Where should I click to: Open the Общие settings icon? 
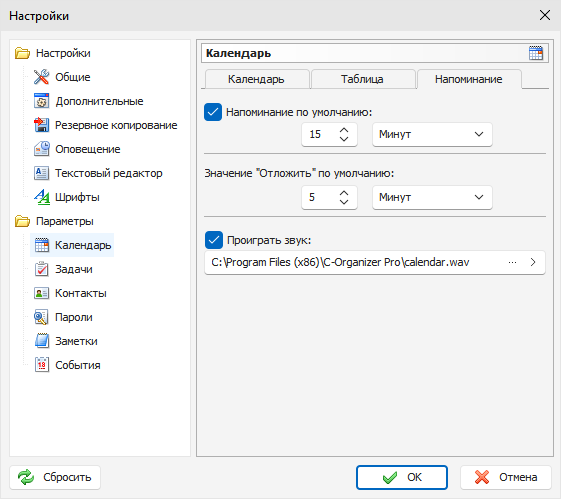42,77
